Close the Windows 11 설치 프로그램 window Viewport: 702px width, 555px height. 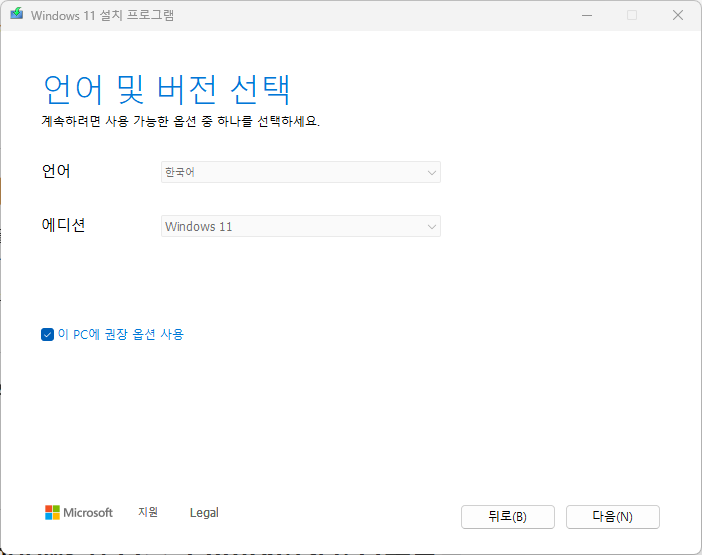[x=678, y=16]
